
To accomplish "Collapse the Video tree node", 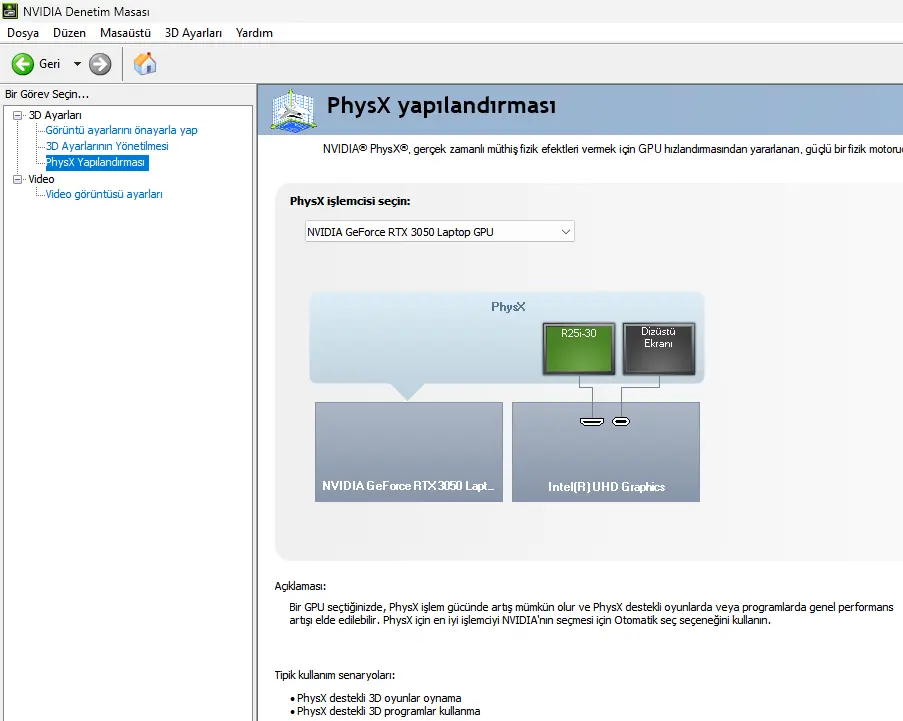I will (x=18, y=179).
